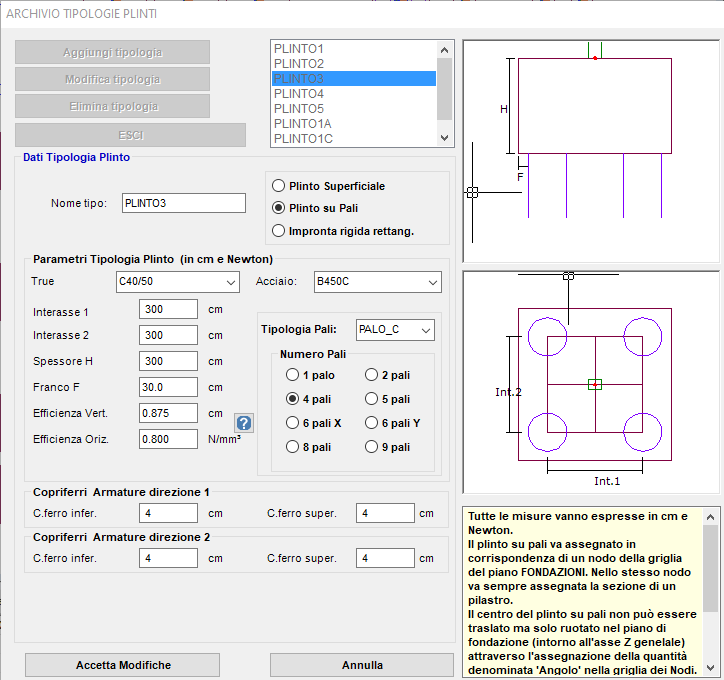
Task: Select PLINTO2 in the typology list
Action: pos(354,64)
